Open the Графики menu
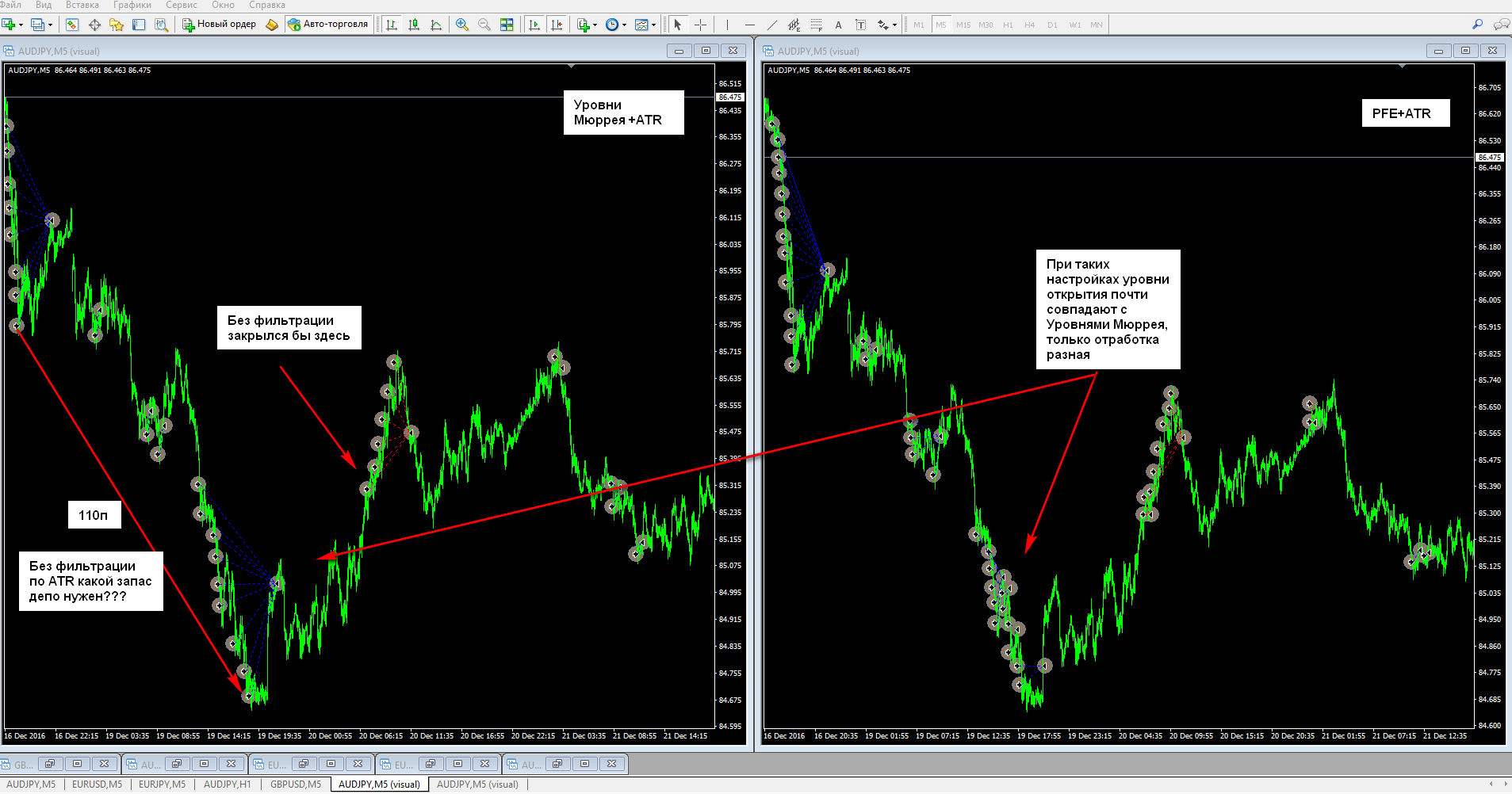Viewport: 1512px width, 794px height. tap(132, 5)
